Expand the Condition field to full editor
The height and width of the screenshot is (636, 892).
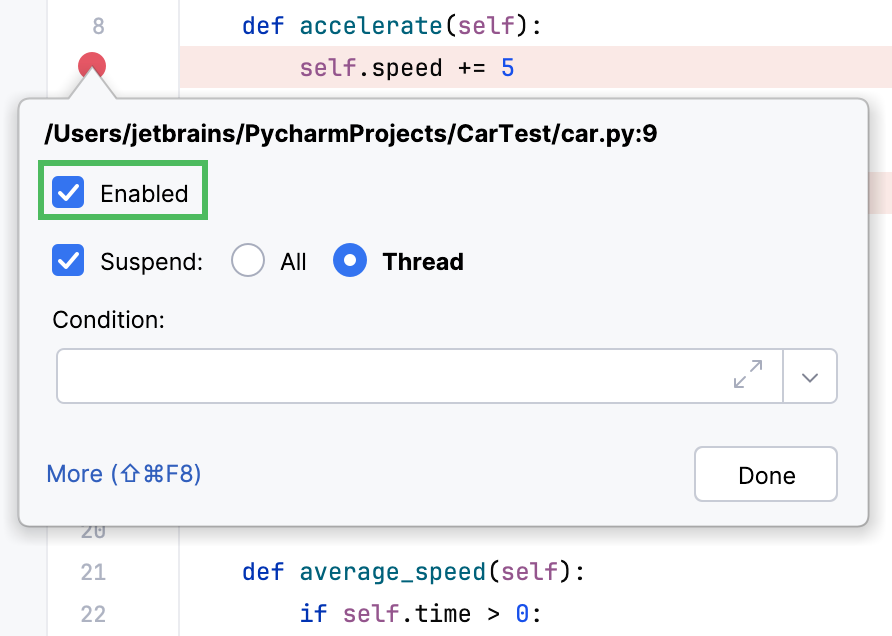click(x=747, y=376)
